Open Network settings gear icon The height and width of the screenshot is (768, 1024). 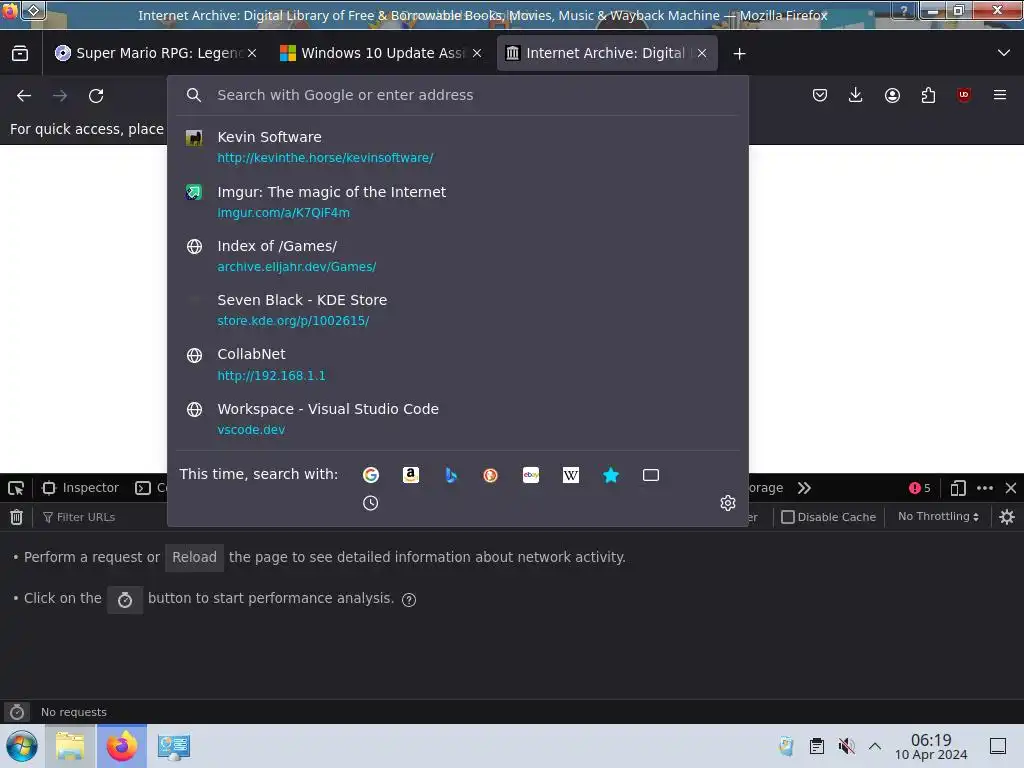pyautogui.click(x=1007, y=517)
